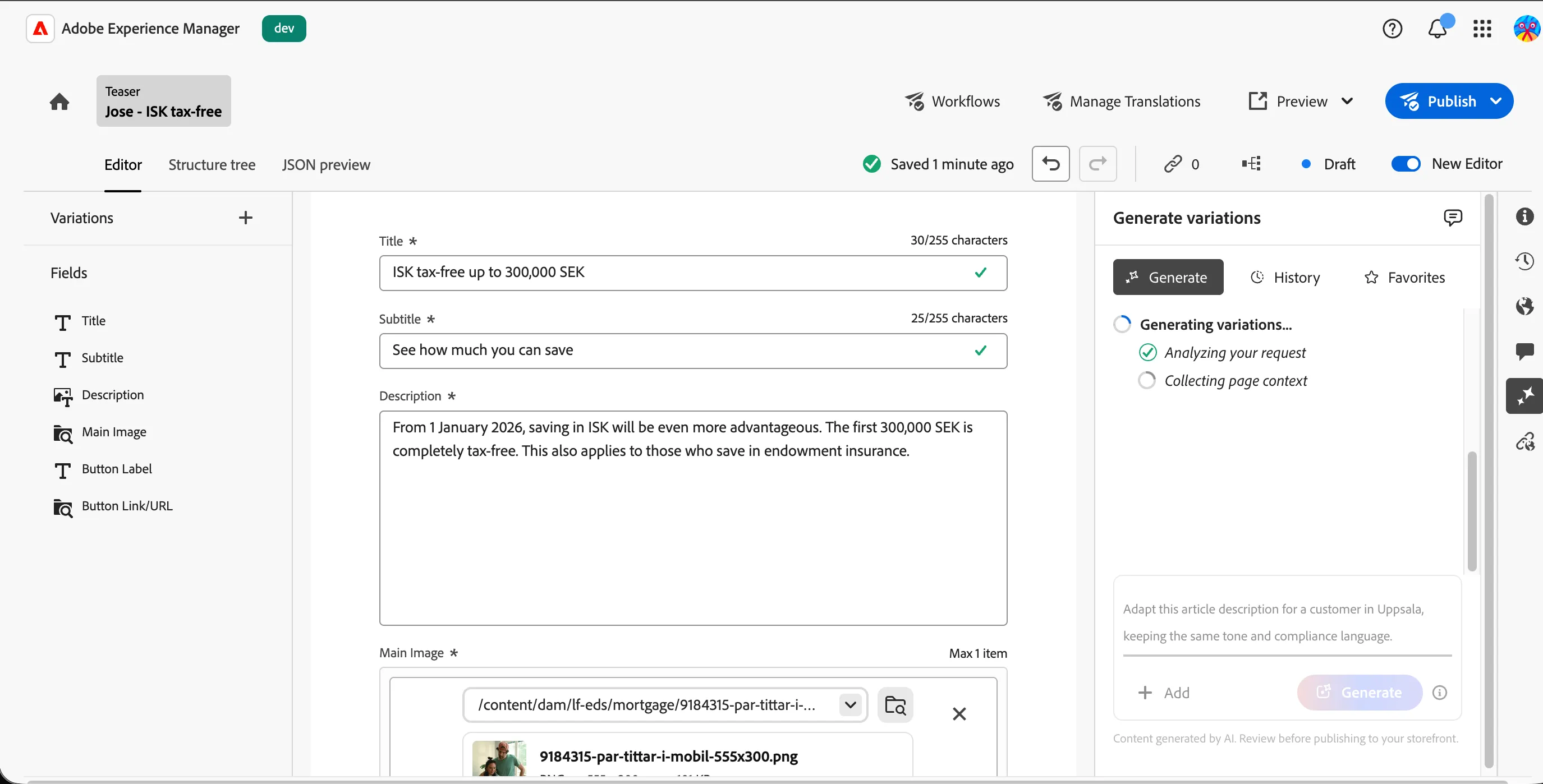Select the Main Image field in Fields list
The image size is (1543, 784).
pos(99,432)
